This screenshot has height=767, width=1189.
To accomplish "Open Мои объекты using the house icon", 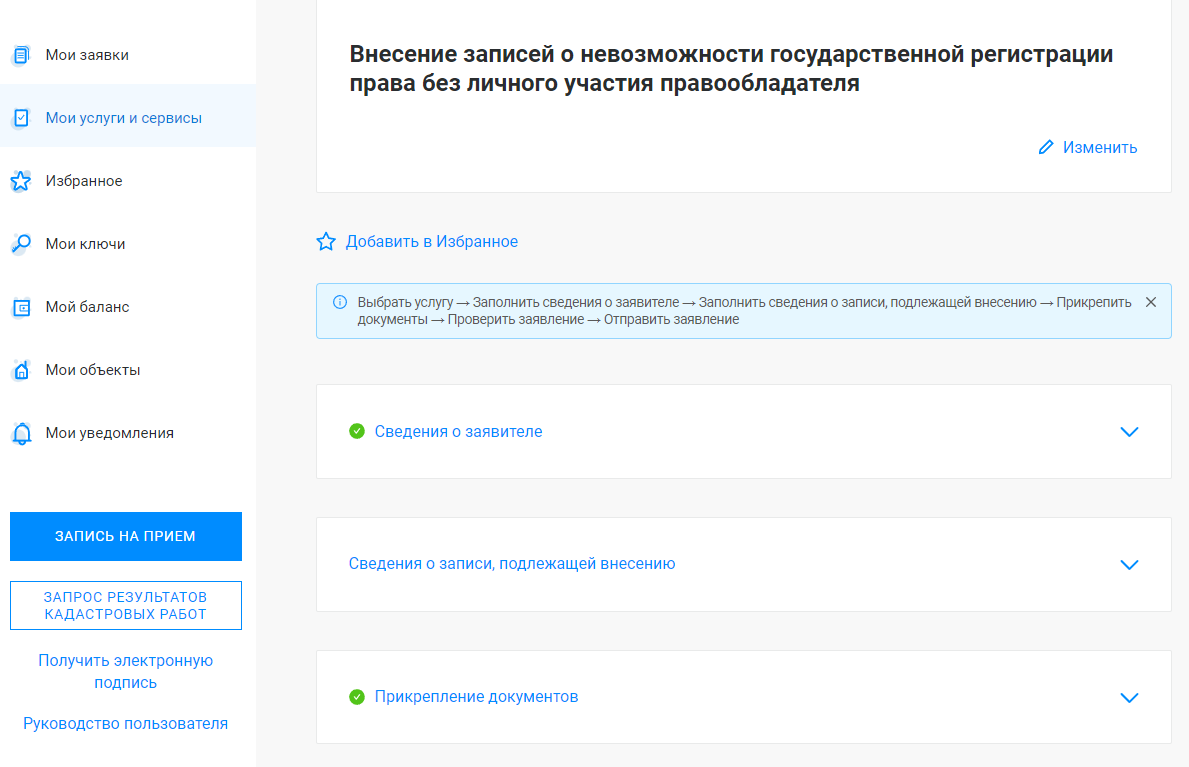I will (21, 369).
